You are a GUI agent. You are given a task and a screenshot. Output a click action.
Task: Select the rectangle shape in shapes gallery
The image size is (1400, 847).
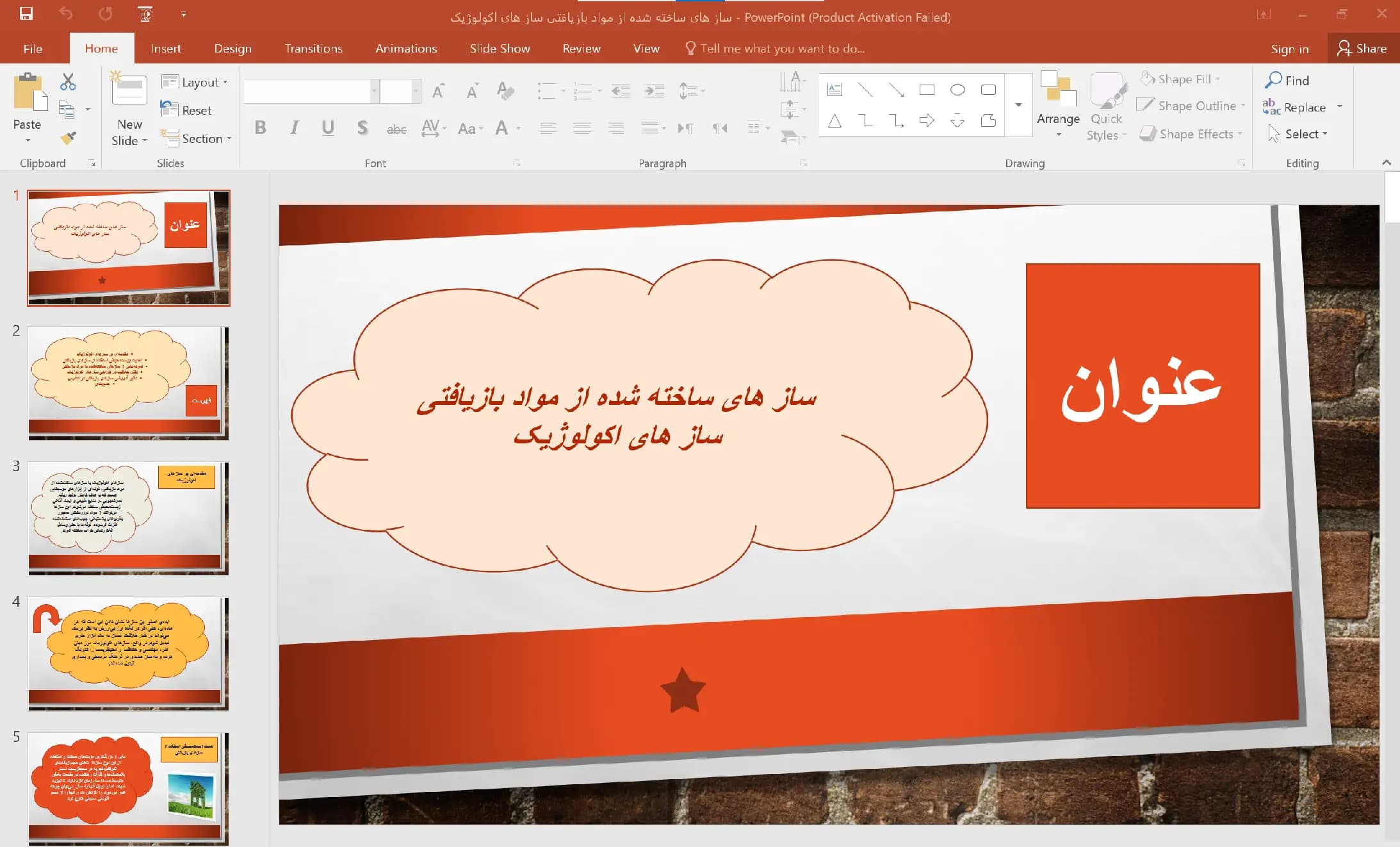coord(927,90)
